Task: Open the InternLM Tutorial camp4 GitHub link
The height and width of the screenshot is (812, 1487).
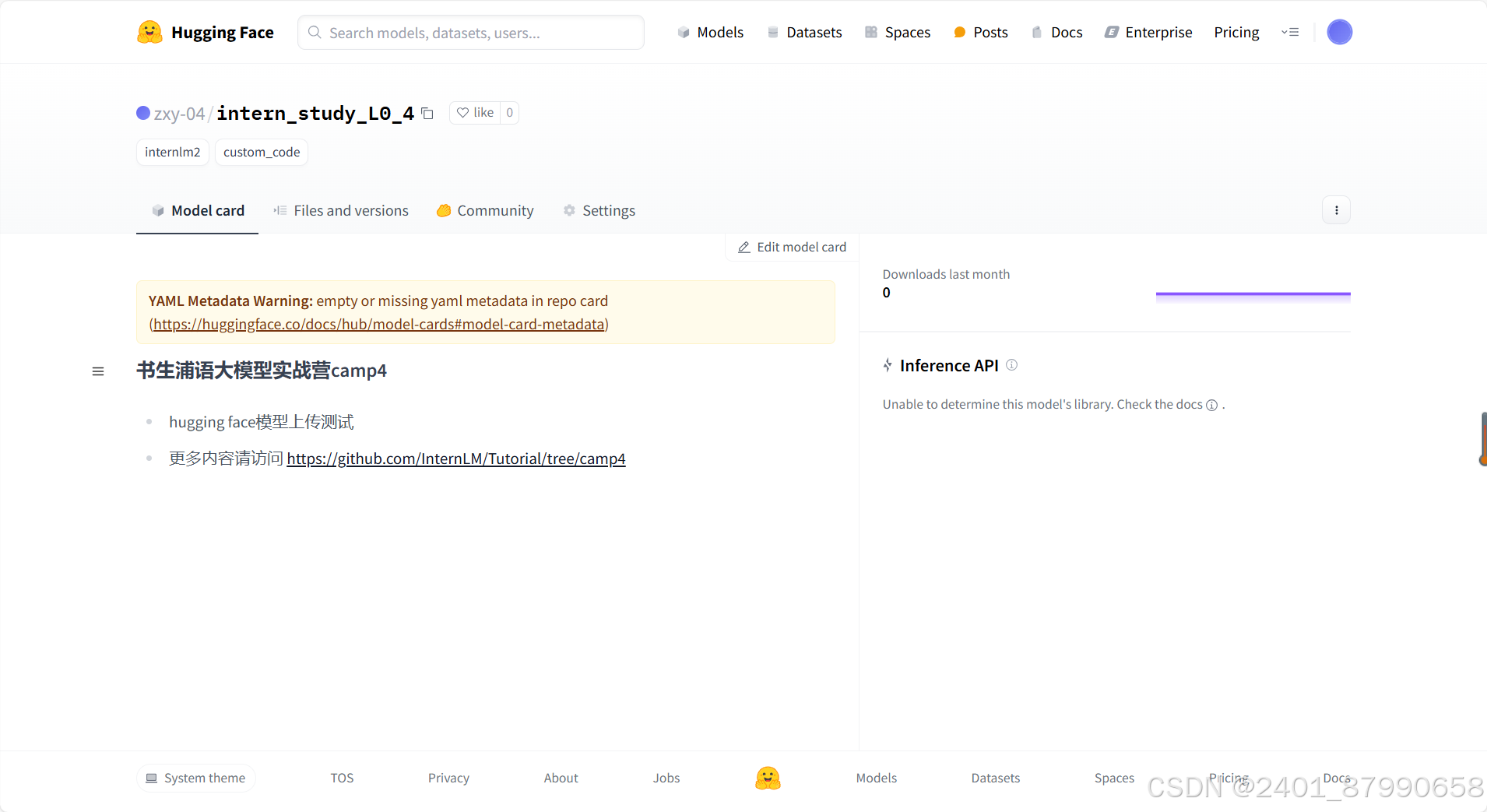Action: click(x=456, y=459)
